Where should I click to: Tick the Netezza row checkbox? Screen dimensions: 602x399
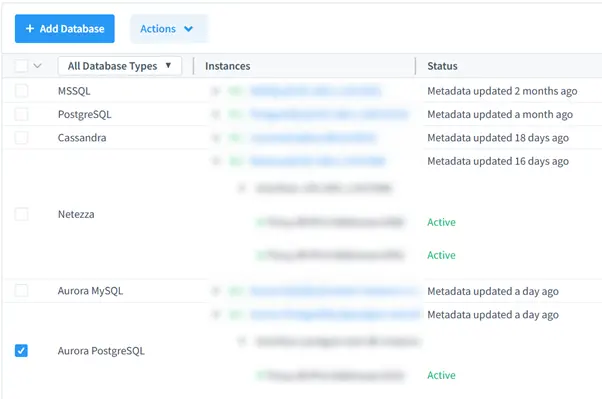coord(22,214)
